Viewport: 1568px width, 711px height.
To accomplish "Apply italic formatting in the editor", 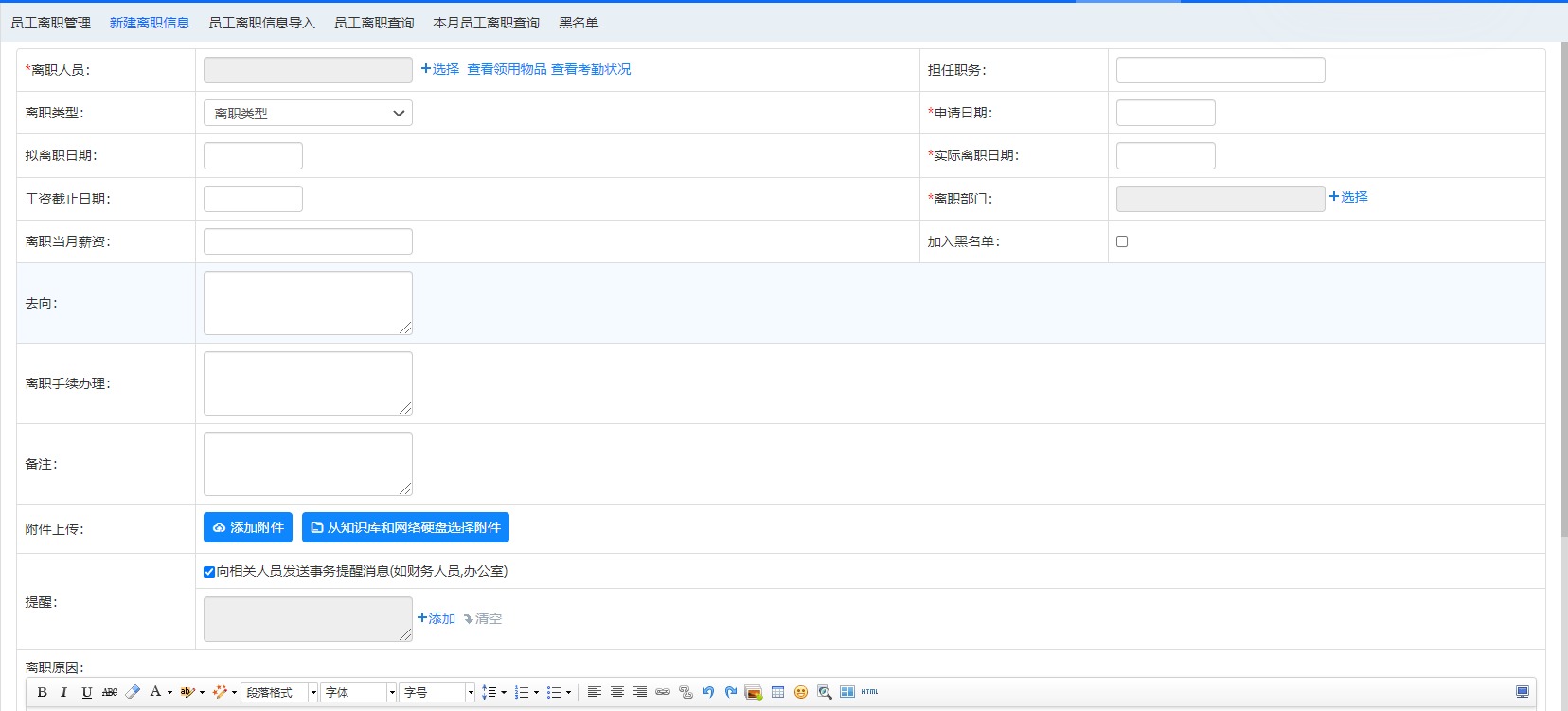I will tap(64, 692).
